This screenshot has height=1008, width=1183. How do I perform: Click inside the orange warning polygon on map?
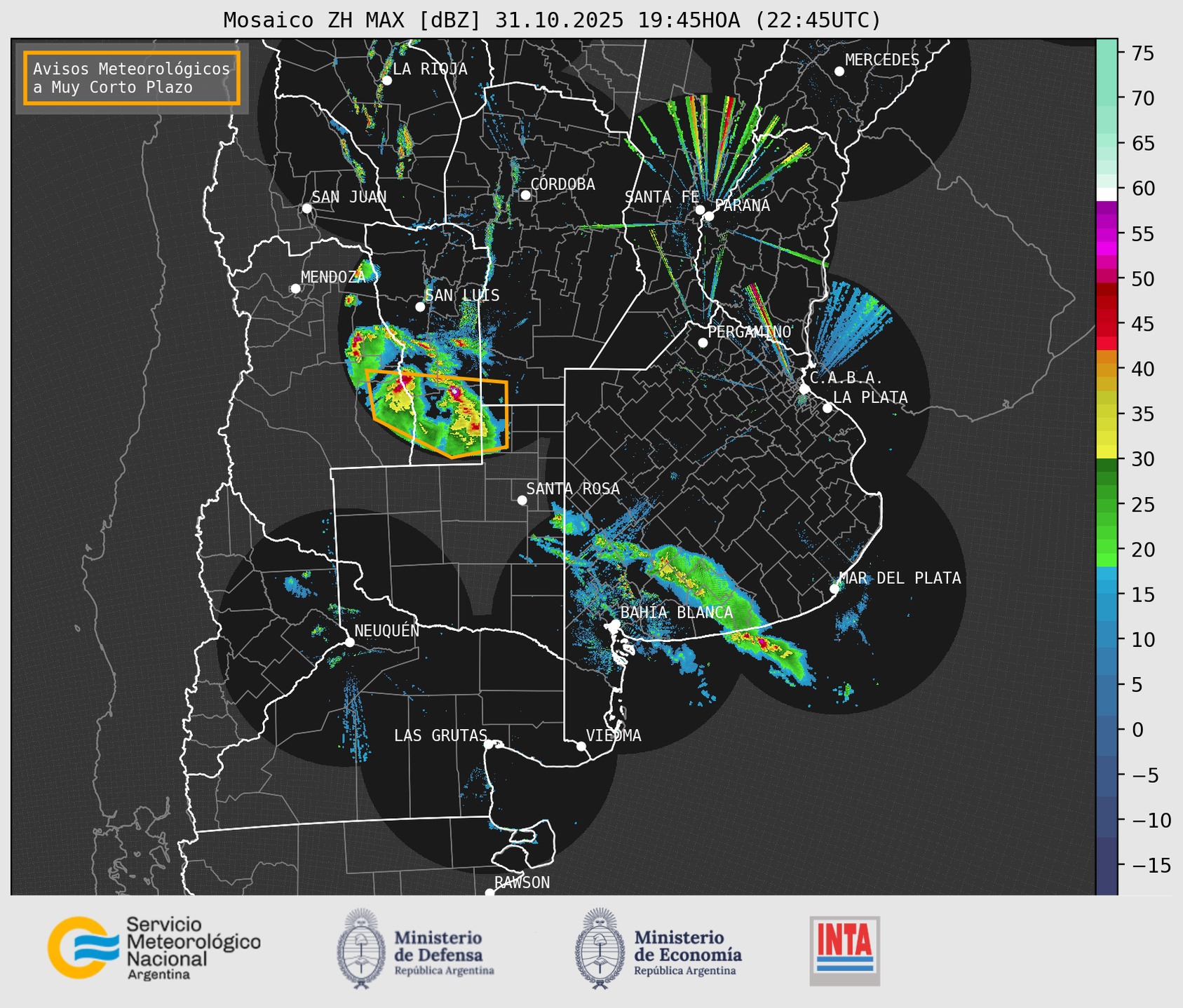435,414
